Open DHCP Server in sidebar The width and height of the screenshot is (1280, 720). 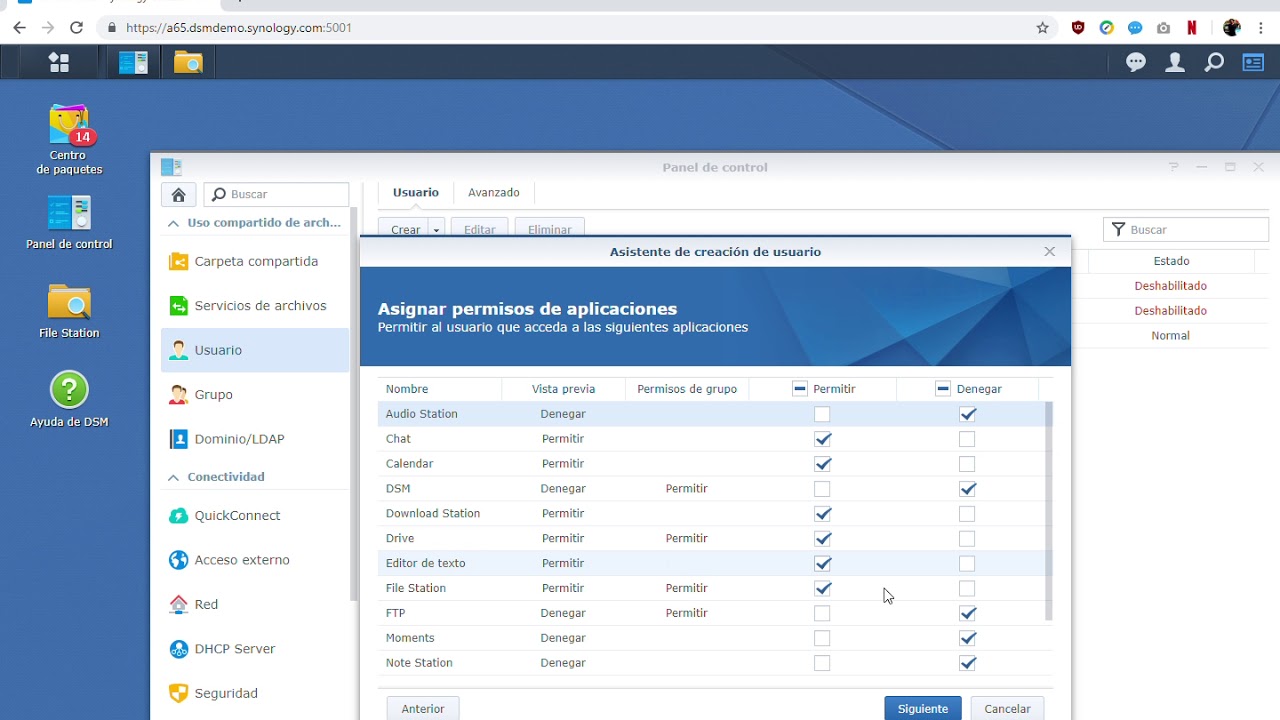pos(255,648)
